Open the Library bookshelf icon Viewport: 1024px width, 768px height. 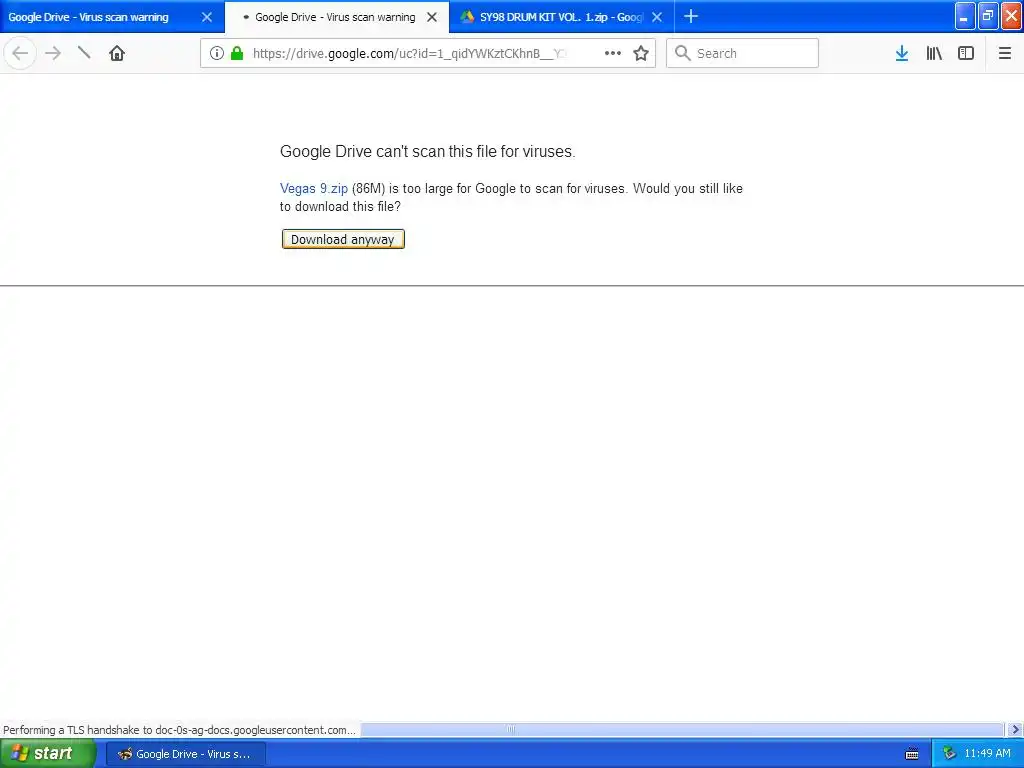pyautogui.click(x=934, y=53)
